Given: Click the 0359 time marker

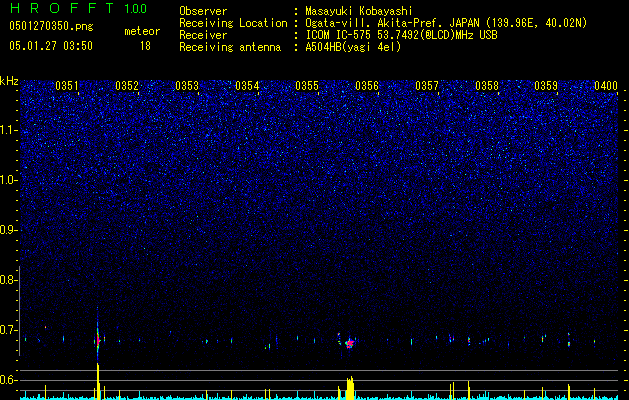Looking at the screenshot, I should click(x=546, y=85).
